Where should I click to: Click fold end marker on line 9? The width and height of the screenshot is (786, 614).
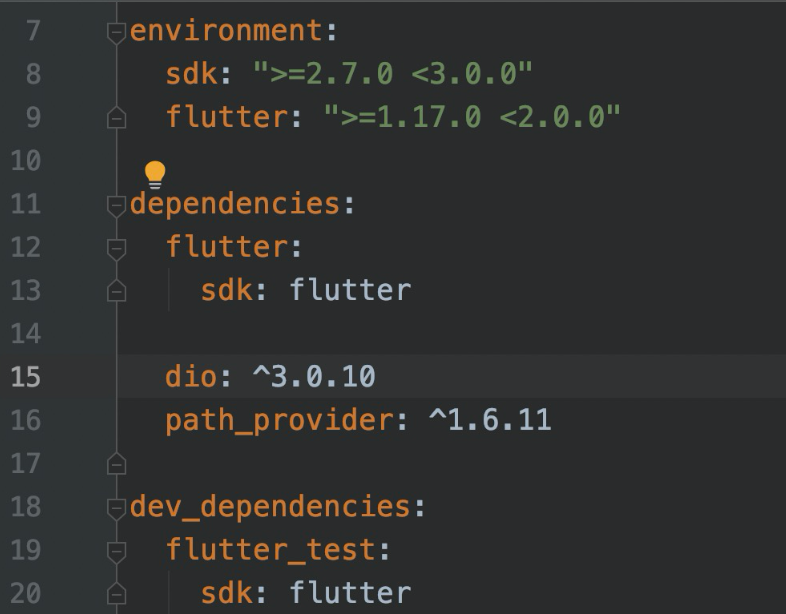(117, 118)
